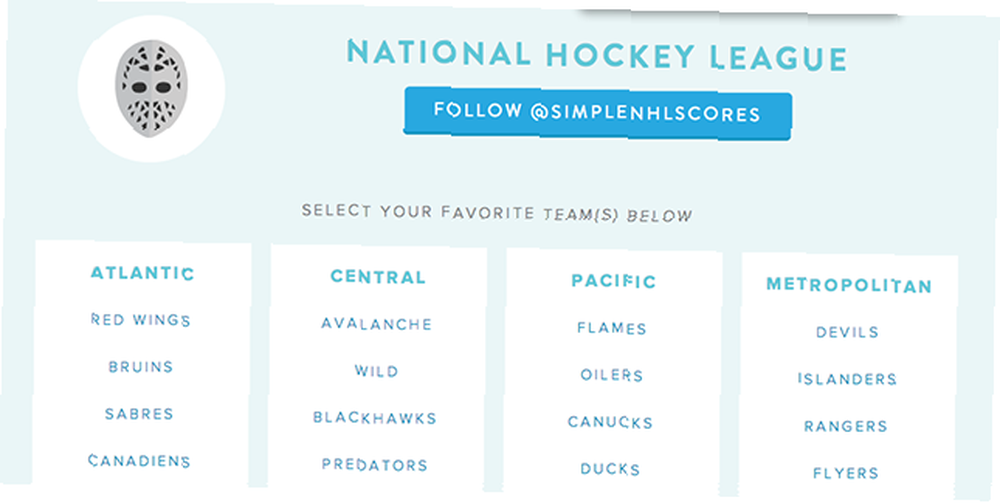
Task: Select the Wild team
Action: tap(376, 371)
